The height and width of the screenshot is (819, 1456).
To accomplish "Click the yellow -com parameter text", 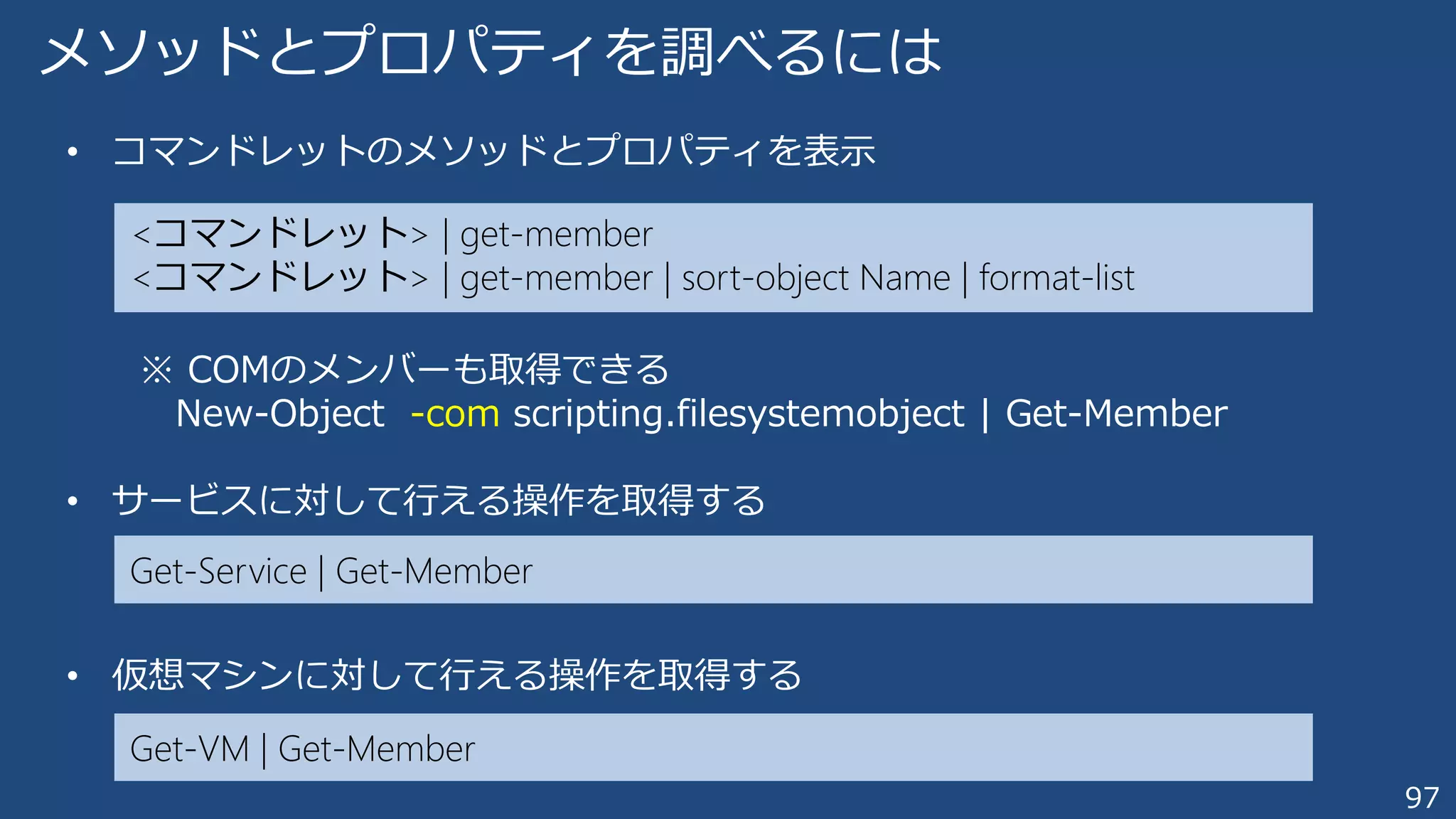I will point(455,414).
